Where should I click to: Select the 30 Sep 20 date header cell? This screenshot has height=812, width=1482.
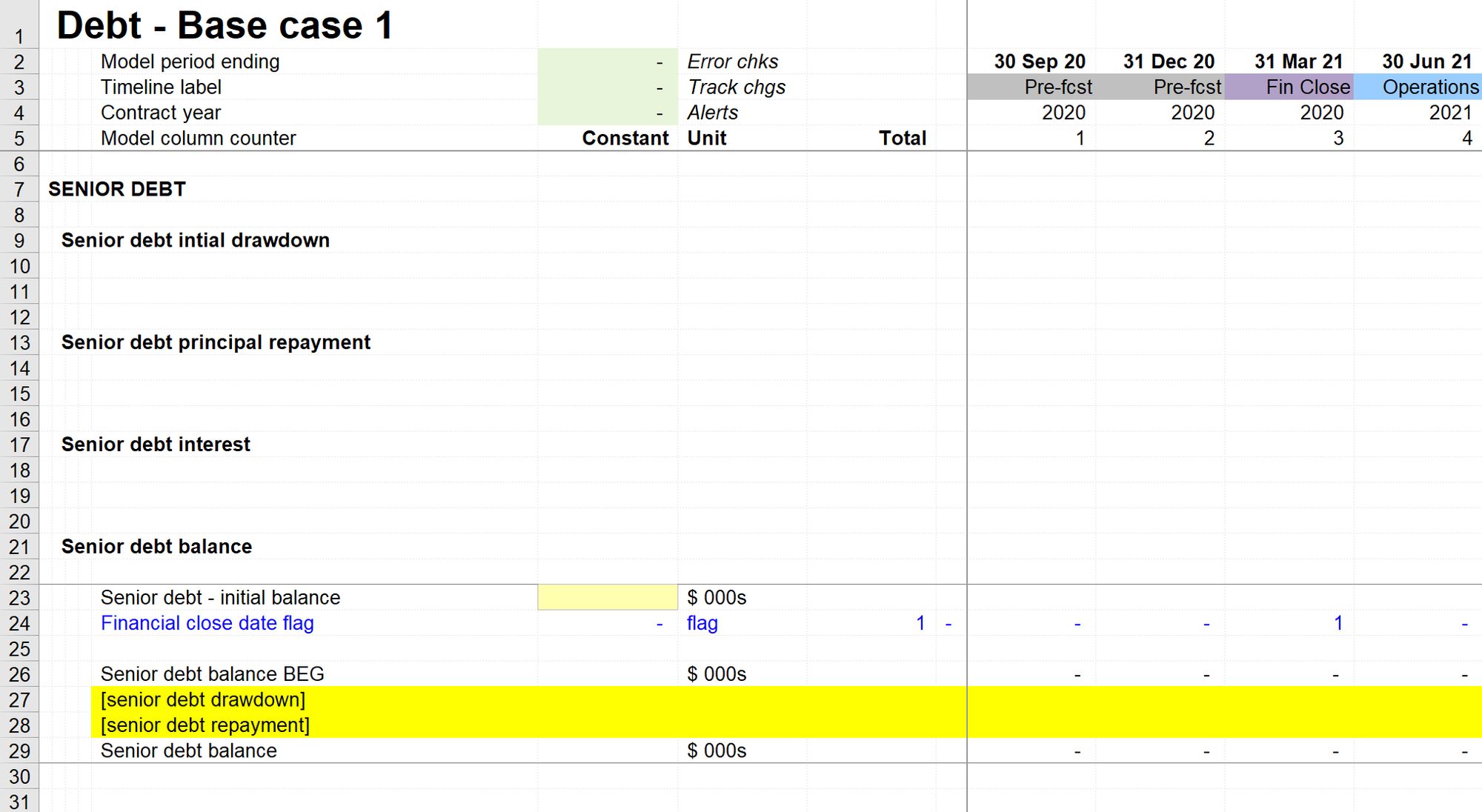(x=1039, y=61)
